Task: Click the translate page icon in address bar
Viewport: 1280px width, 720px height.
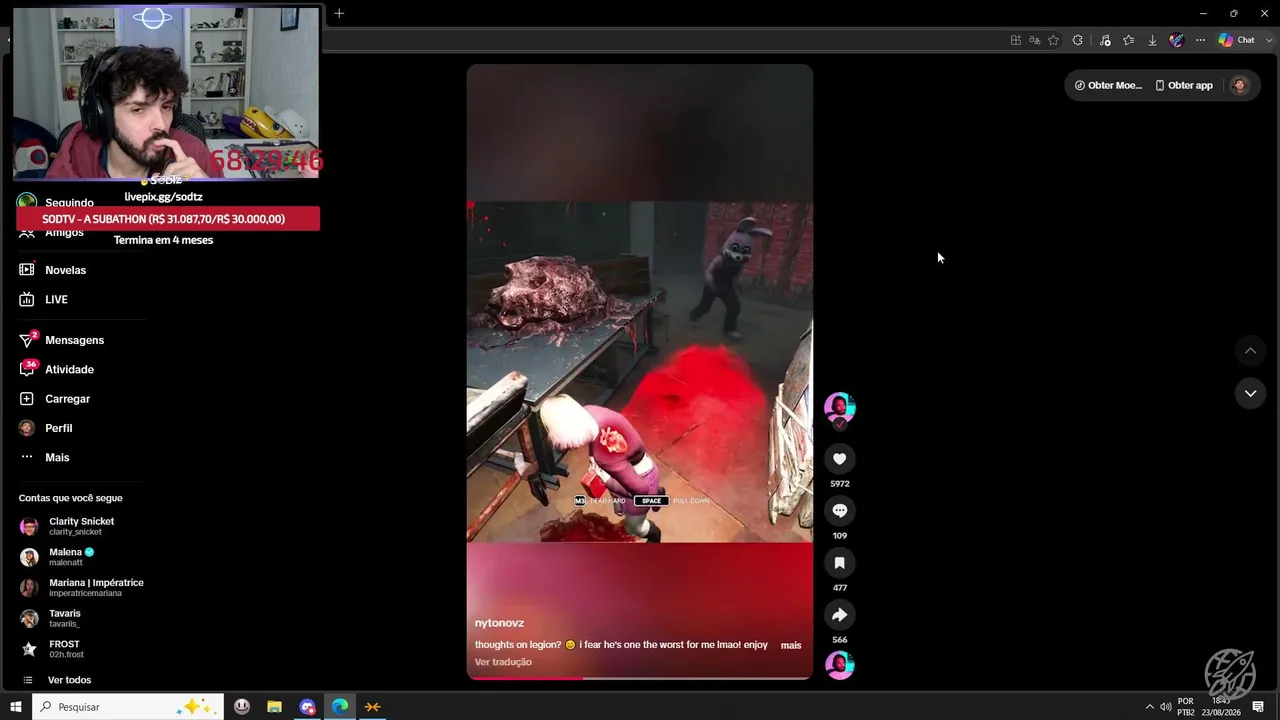Action: tap(1035, 40)
